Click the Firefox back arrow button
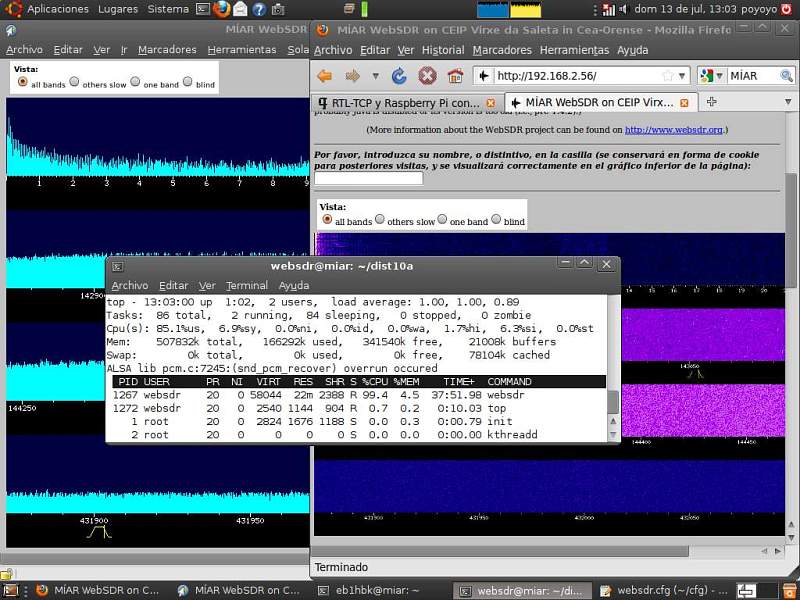 tap(324, 76)
